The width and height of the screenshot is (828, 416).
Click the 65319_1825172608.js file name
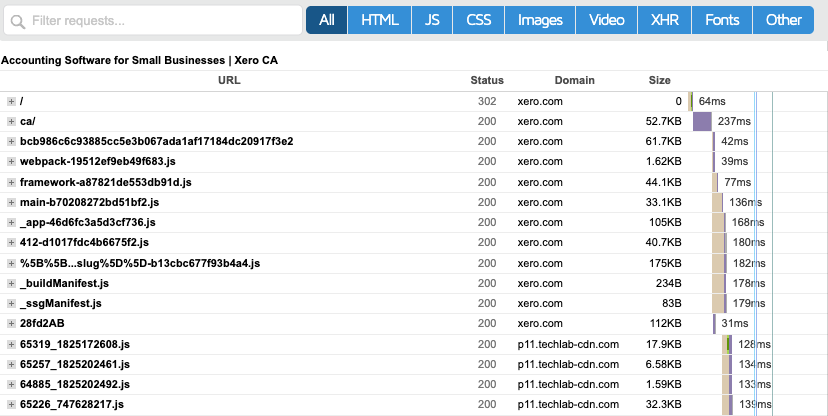[75, 344]
